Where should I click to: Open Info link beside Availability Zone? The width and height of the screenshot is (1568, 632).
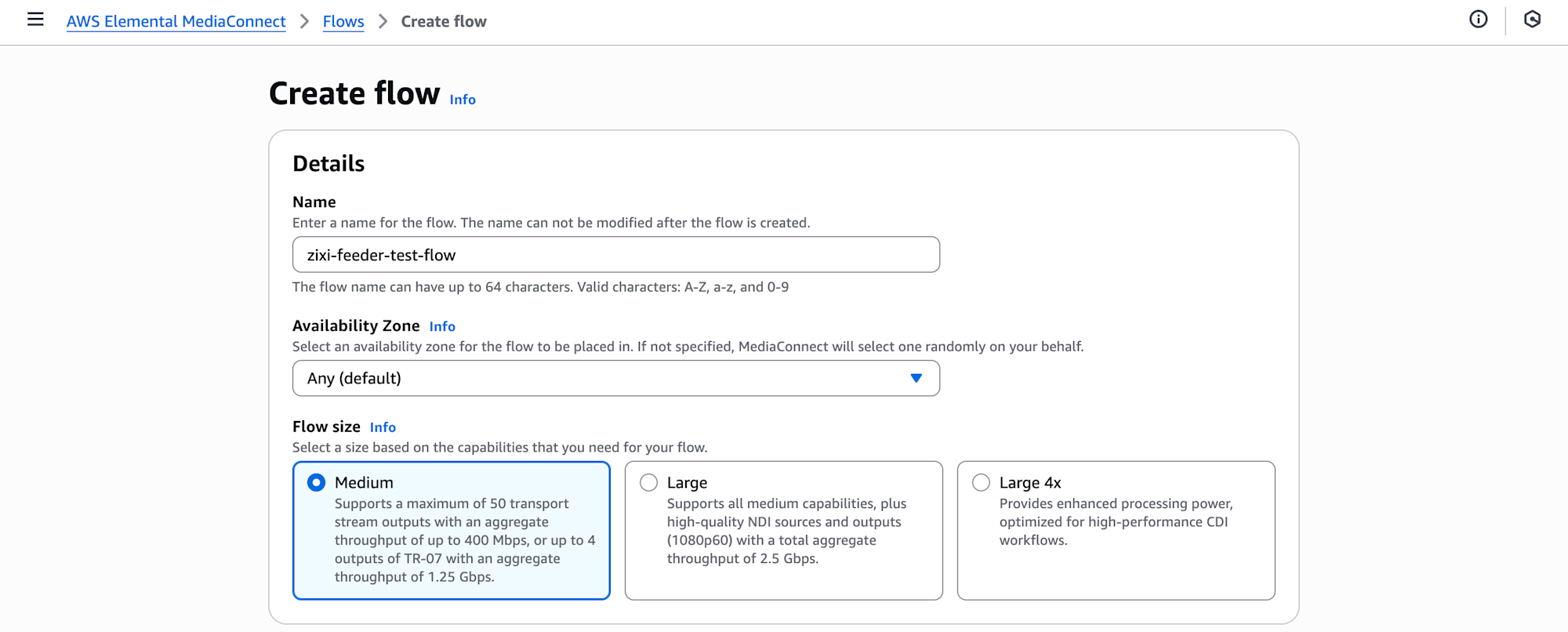point(442,326)
